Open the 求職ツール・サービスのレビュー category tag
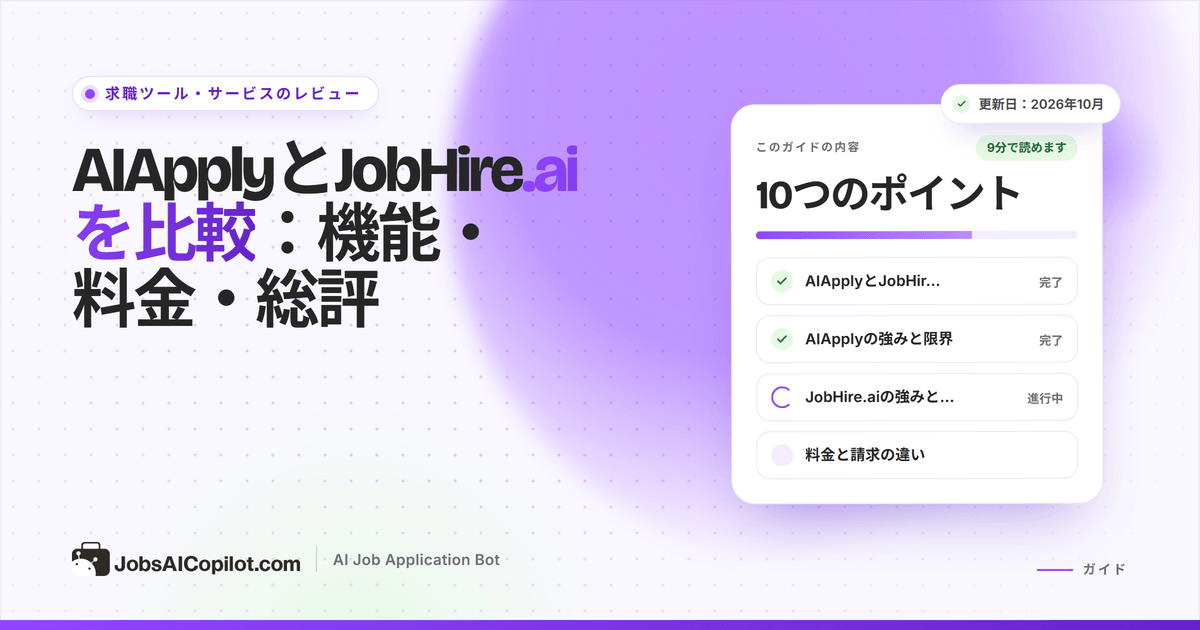 (225, 94)
